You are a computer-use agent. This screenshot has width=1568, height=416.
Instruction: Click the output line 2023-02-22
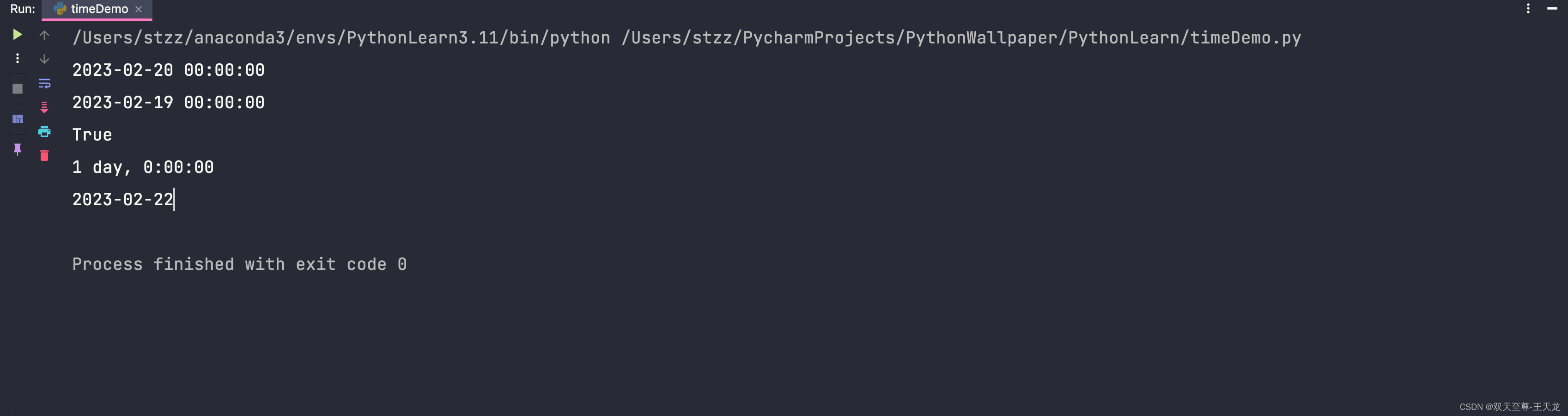[123, 199]
